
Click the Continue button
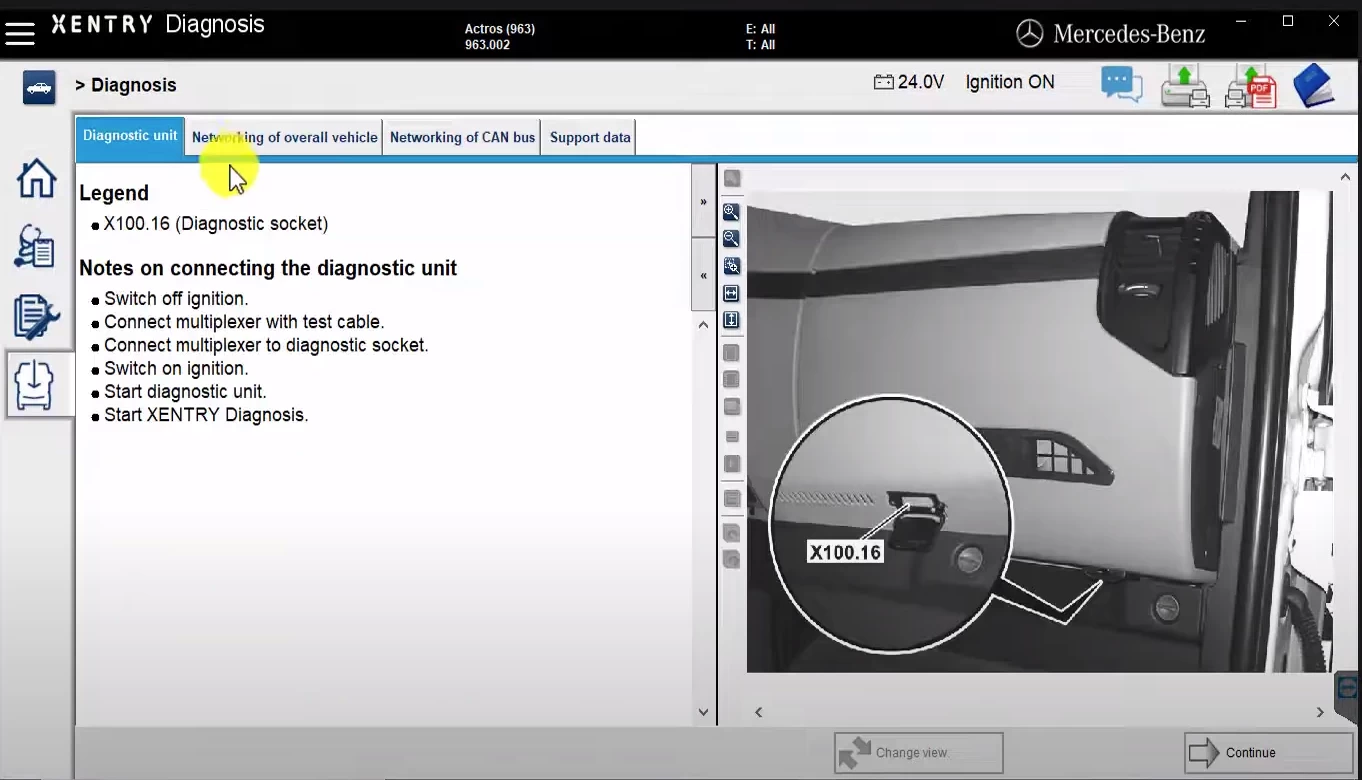tap(1268, 753)
